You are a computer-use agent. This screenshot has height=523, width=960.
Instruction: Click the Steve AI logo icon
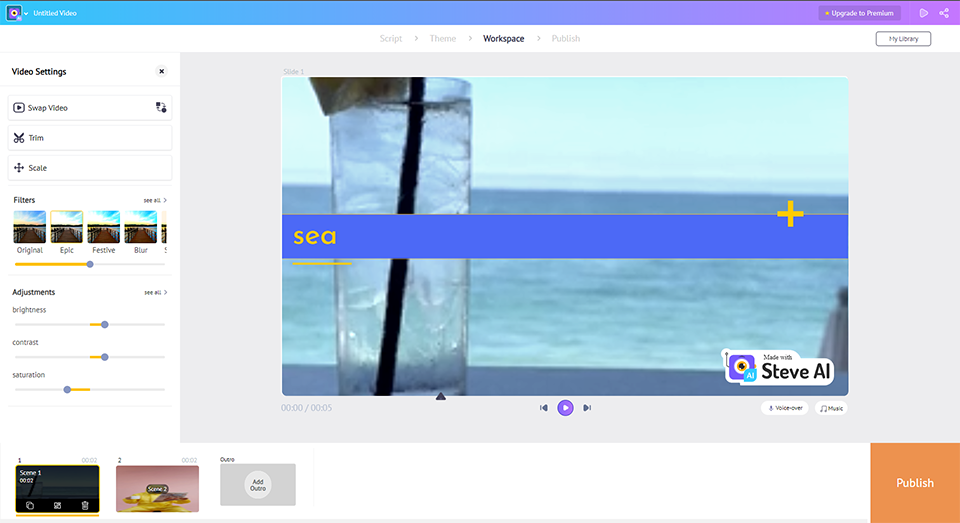pos(13,13)
